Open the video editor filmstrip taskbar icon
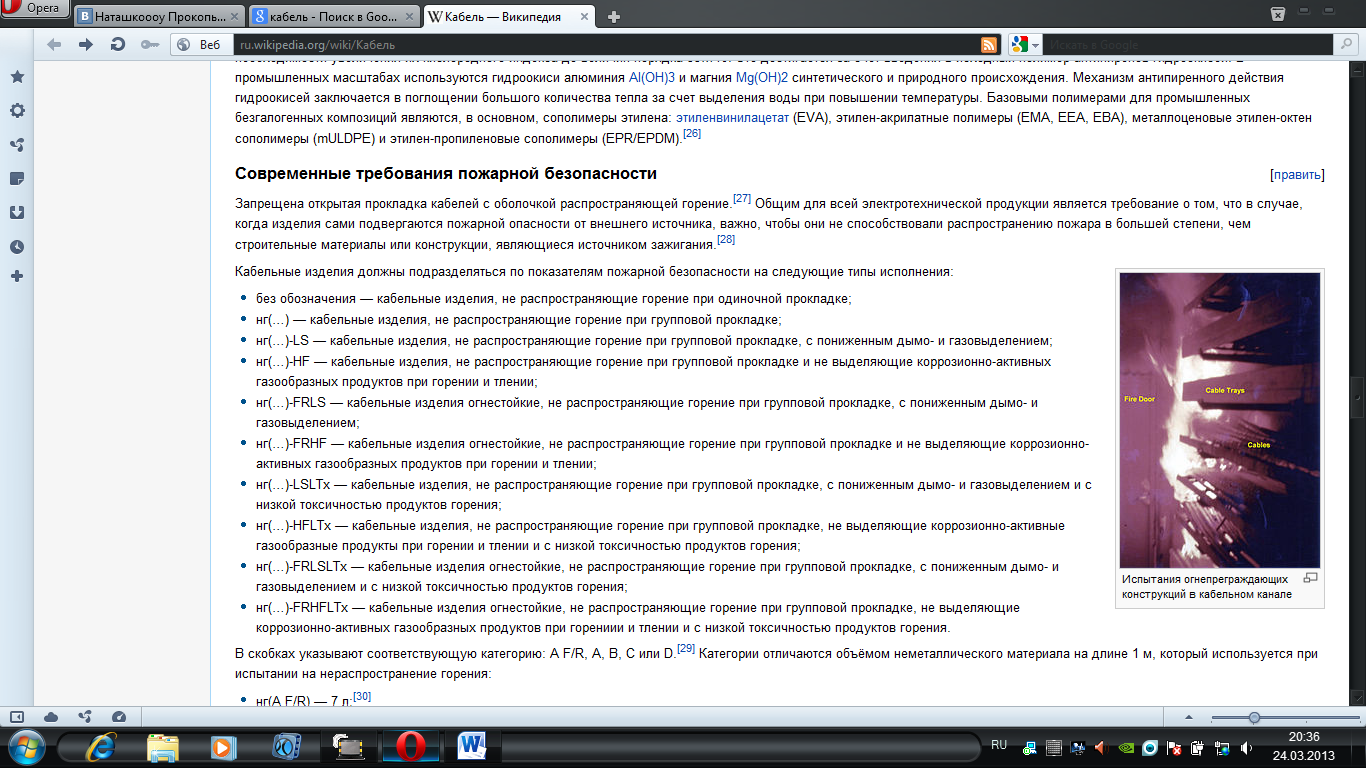The width and height of the screenshot is (1366, 768). [x=349, y=747]
